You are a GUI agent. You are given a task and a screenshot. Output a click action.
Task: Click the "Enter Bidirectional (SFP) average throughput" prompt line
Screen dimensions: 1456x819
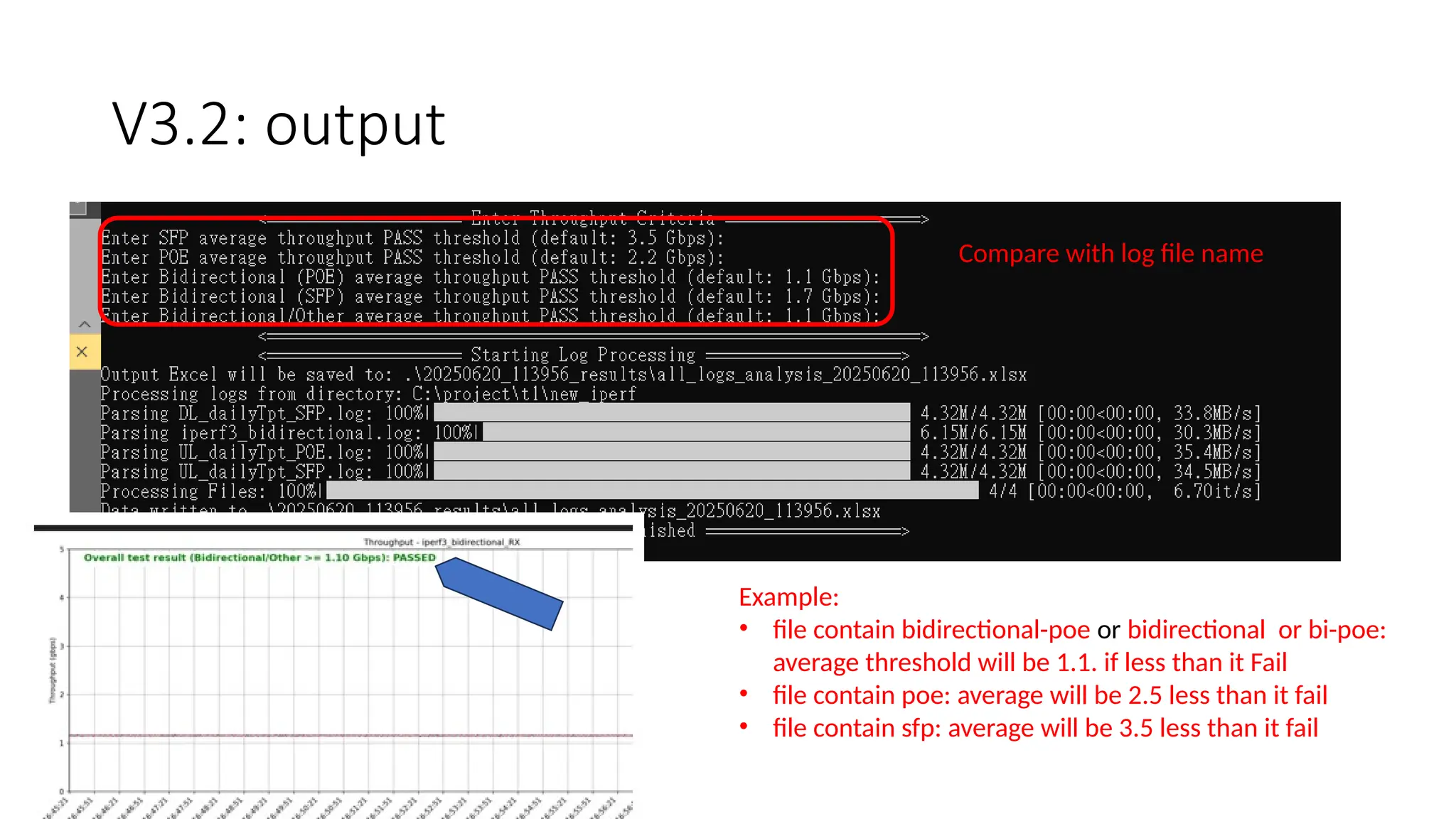click(491, 296)
